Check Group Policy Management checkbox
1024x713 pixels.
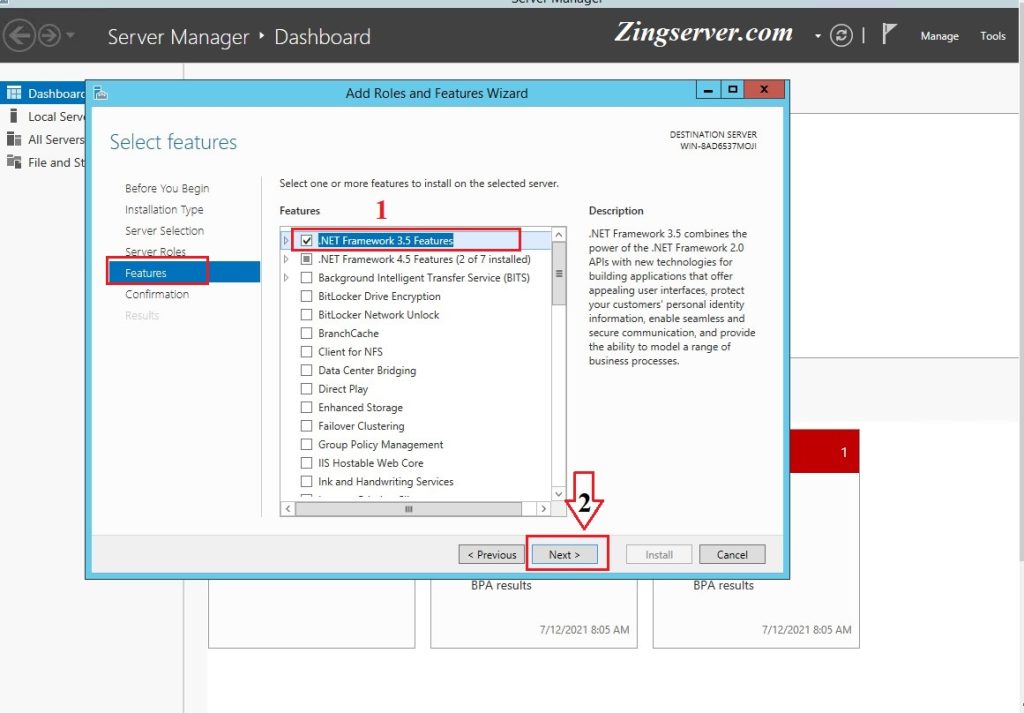[x=306, y=445]
